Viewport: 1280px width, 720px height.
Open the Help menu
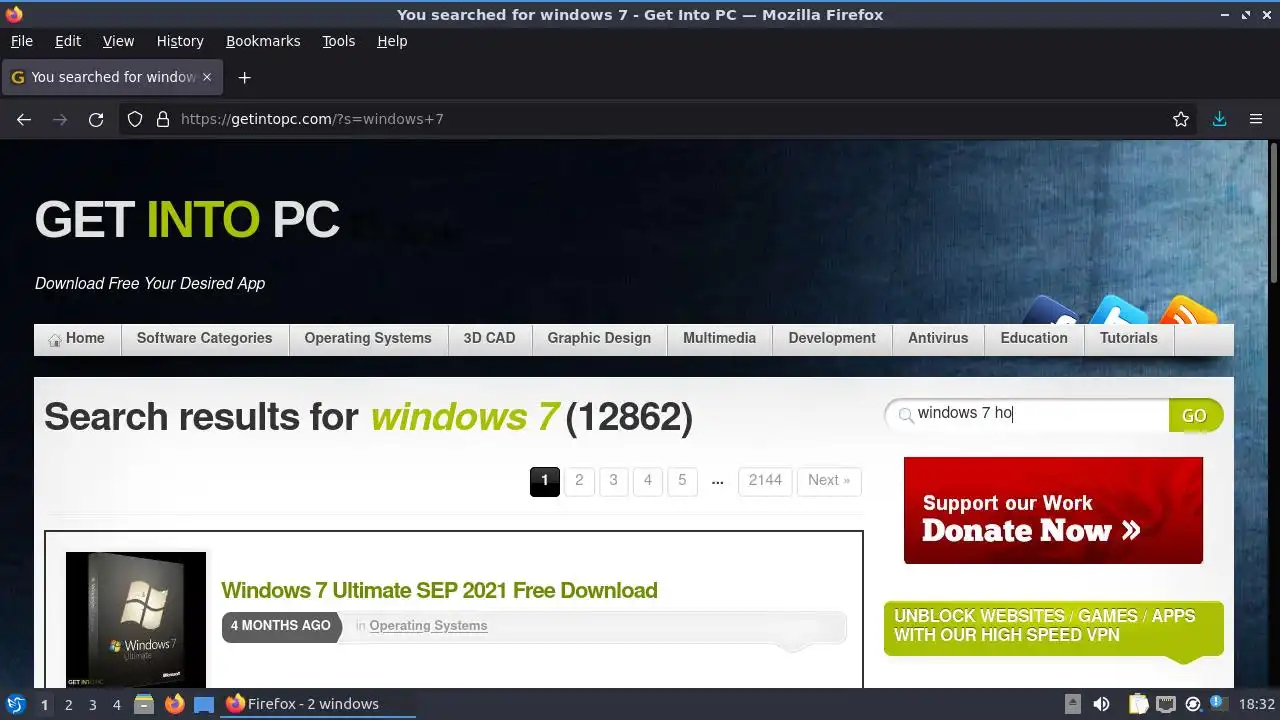point(392,41)
